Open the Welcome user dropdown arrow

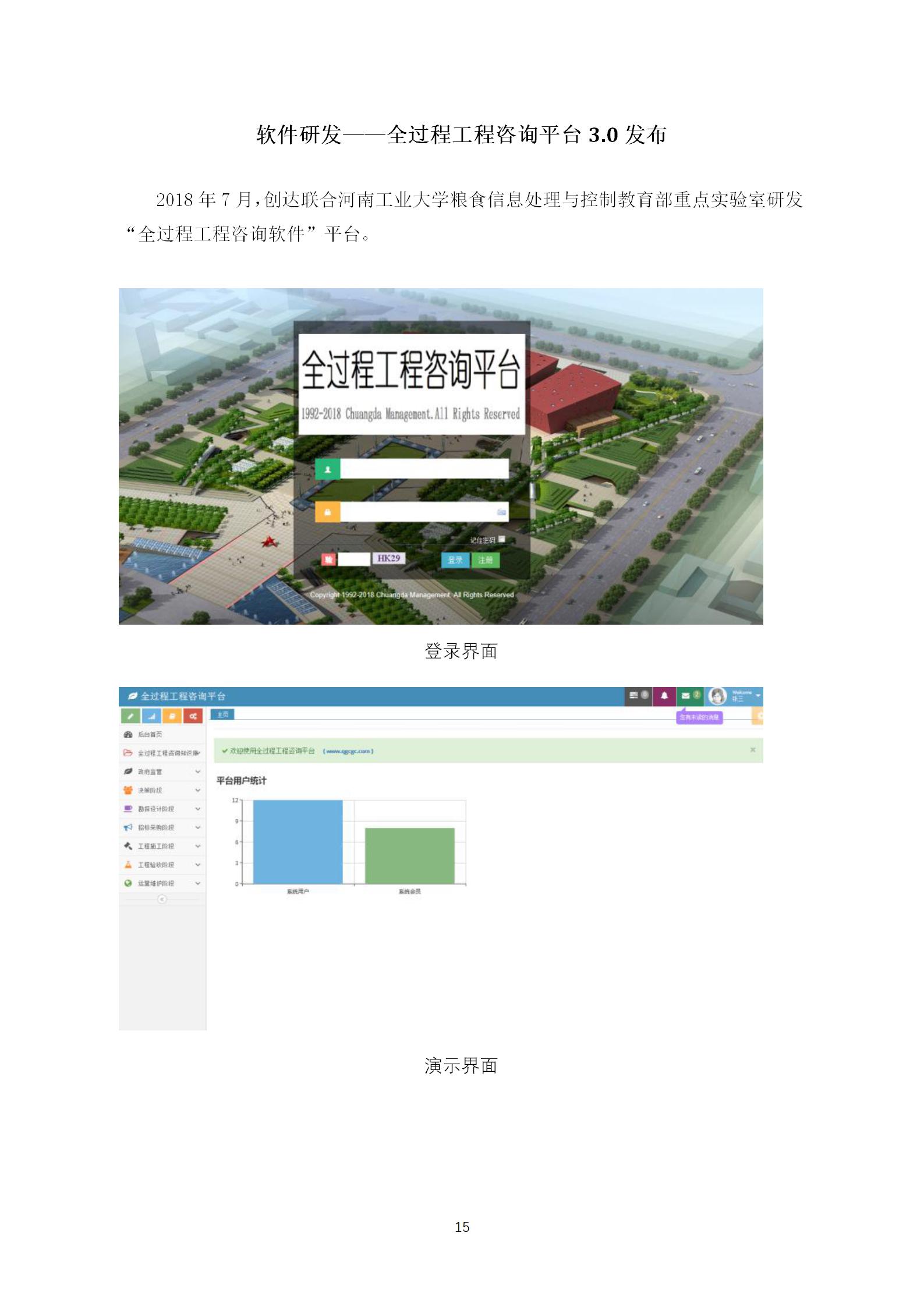pyautogui.click(x=758, y=696)
